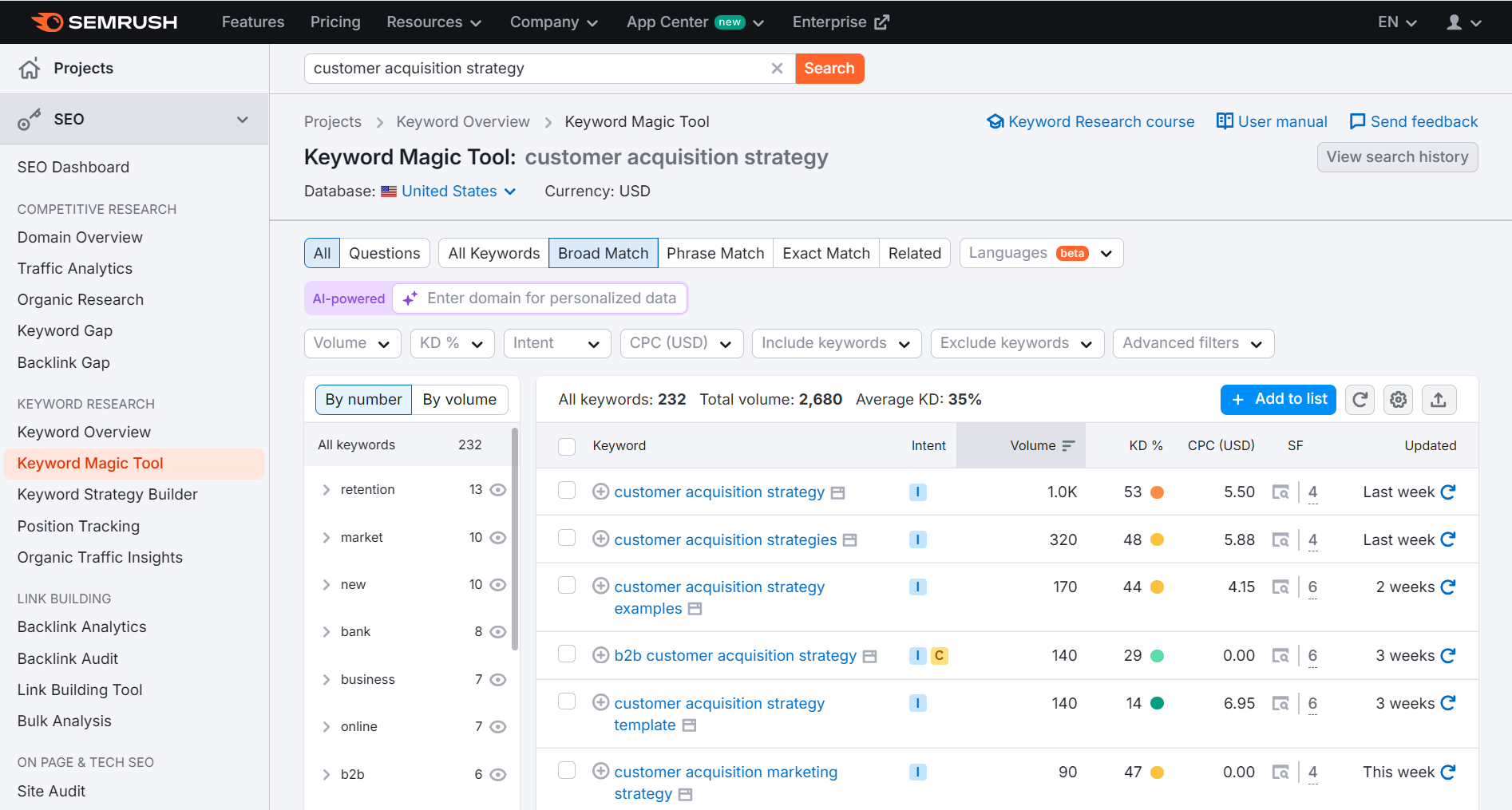Open the Advanced filters dropdown
Image resolution: width=1512 pixels, height=810 pixels.
(x=1193, y=343)
